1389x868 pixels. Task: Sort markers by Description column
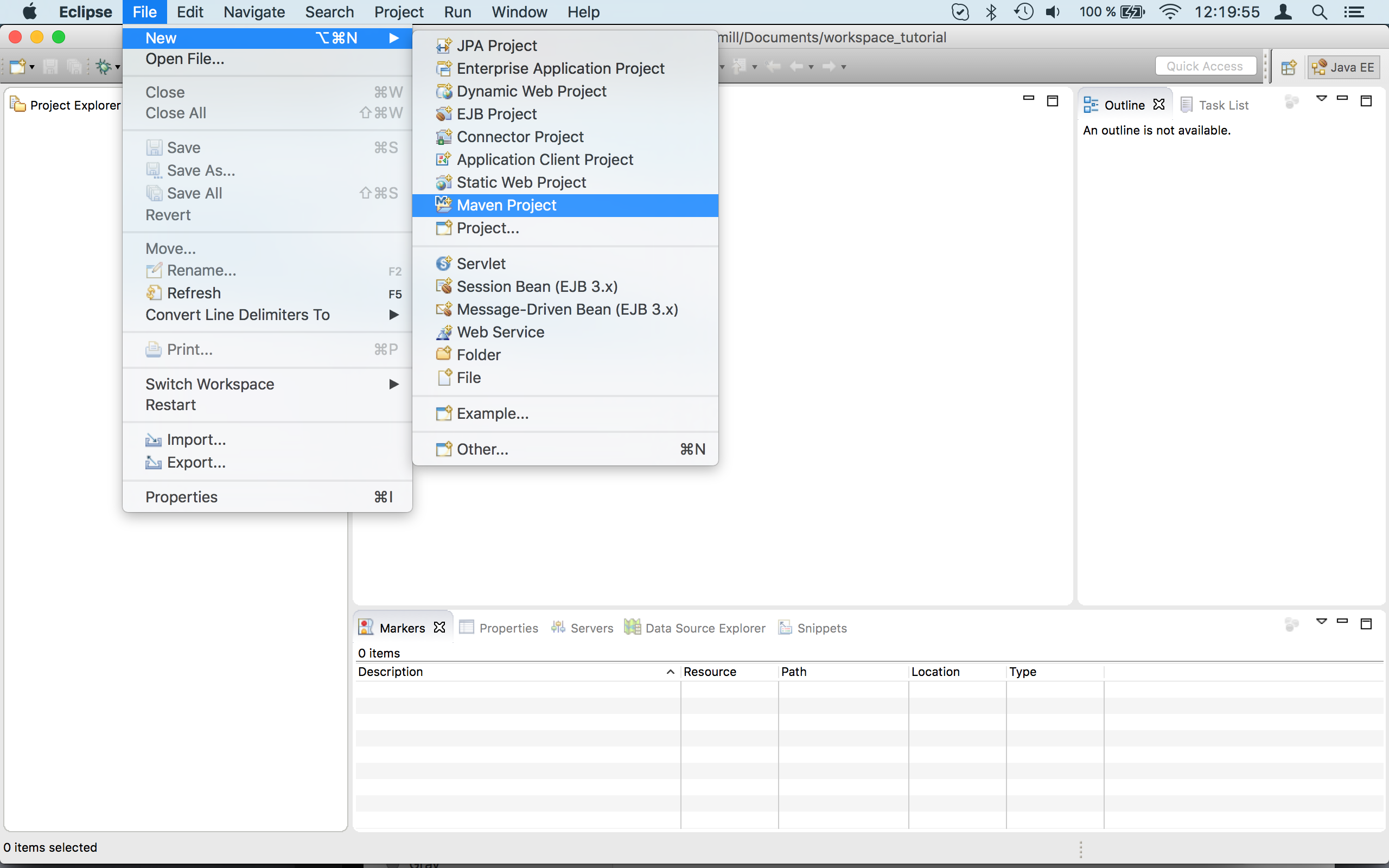pyautogui.click(x=517, y=672)
